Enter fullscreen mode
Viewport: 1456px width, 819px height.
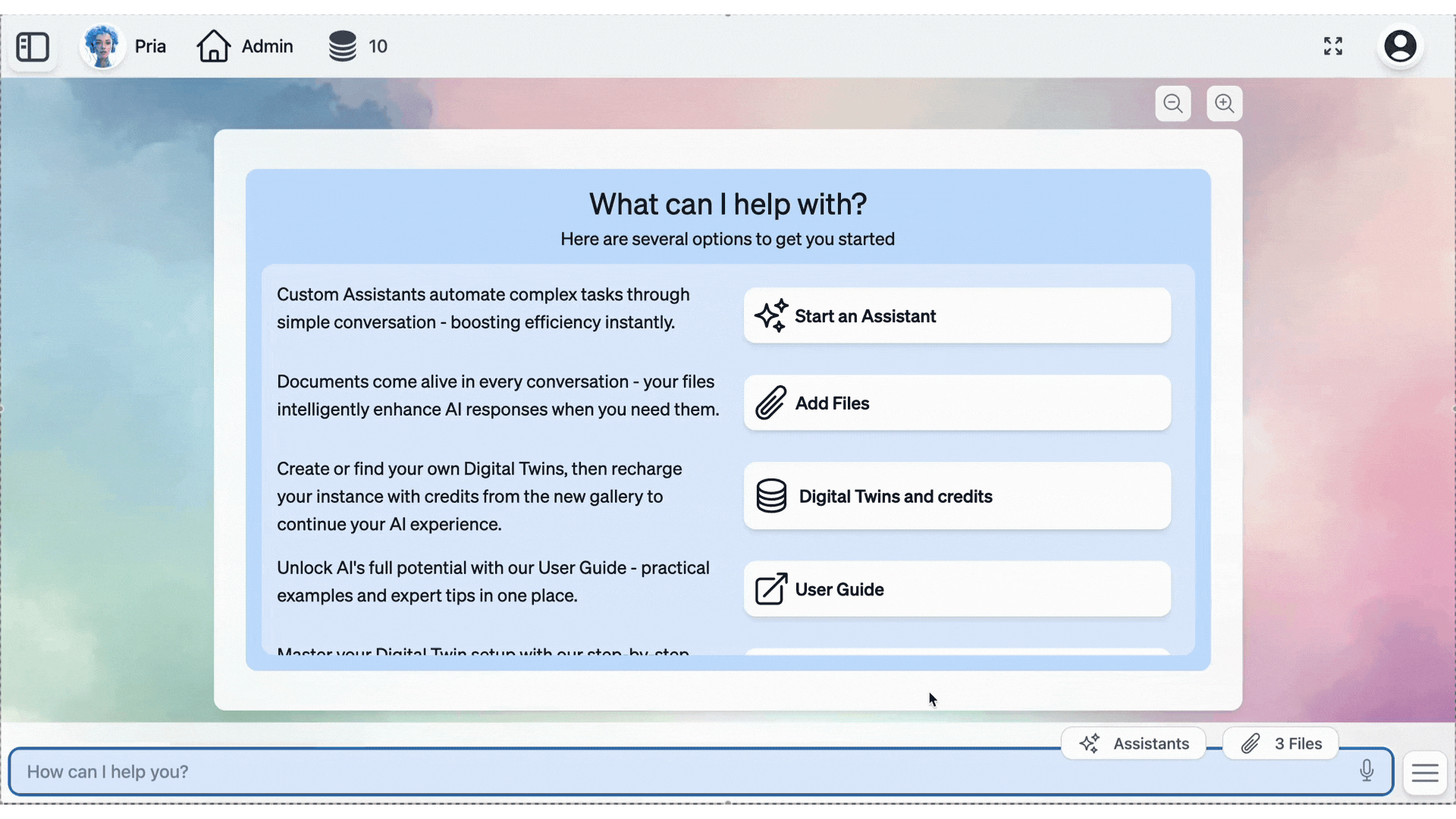[x=1332, y=46]
